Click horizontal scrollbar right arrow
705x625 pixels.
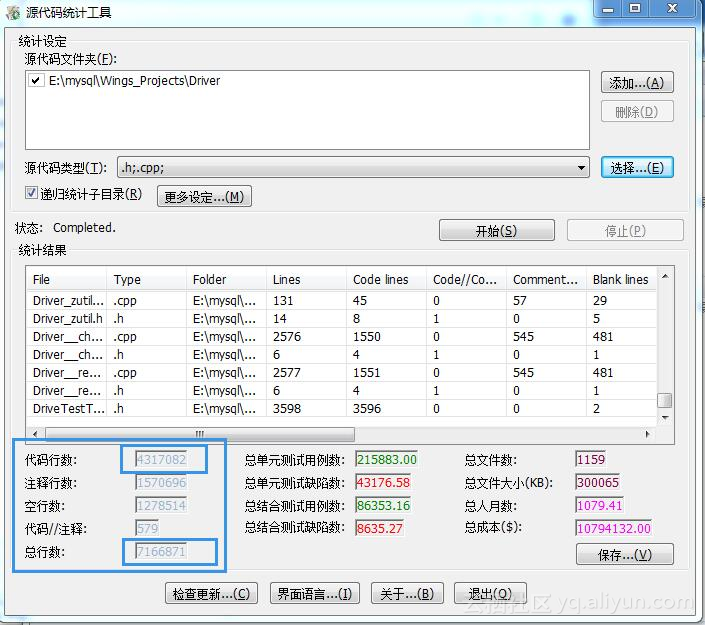click(647, 434)
